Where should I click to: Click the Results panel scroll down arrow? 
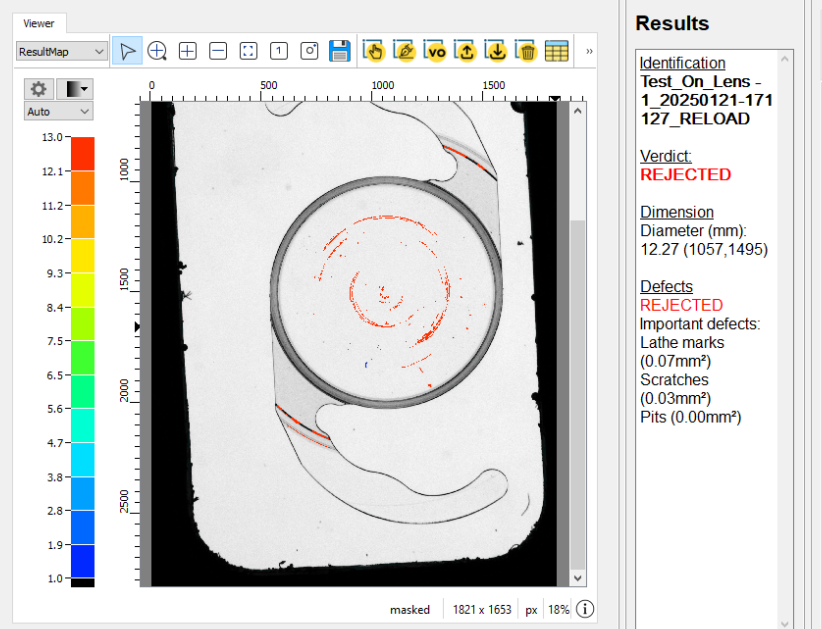tap(787, 621)
